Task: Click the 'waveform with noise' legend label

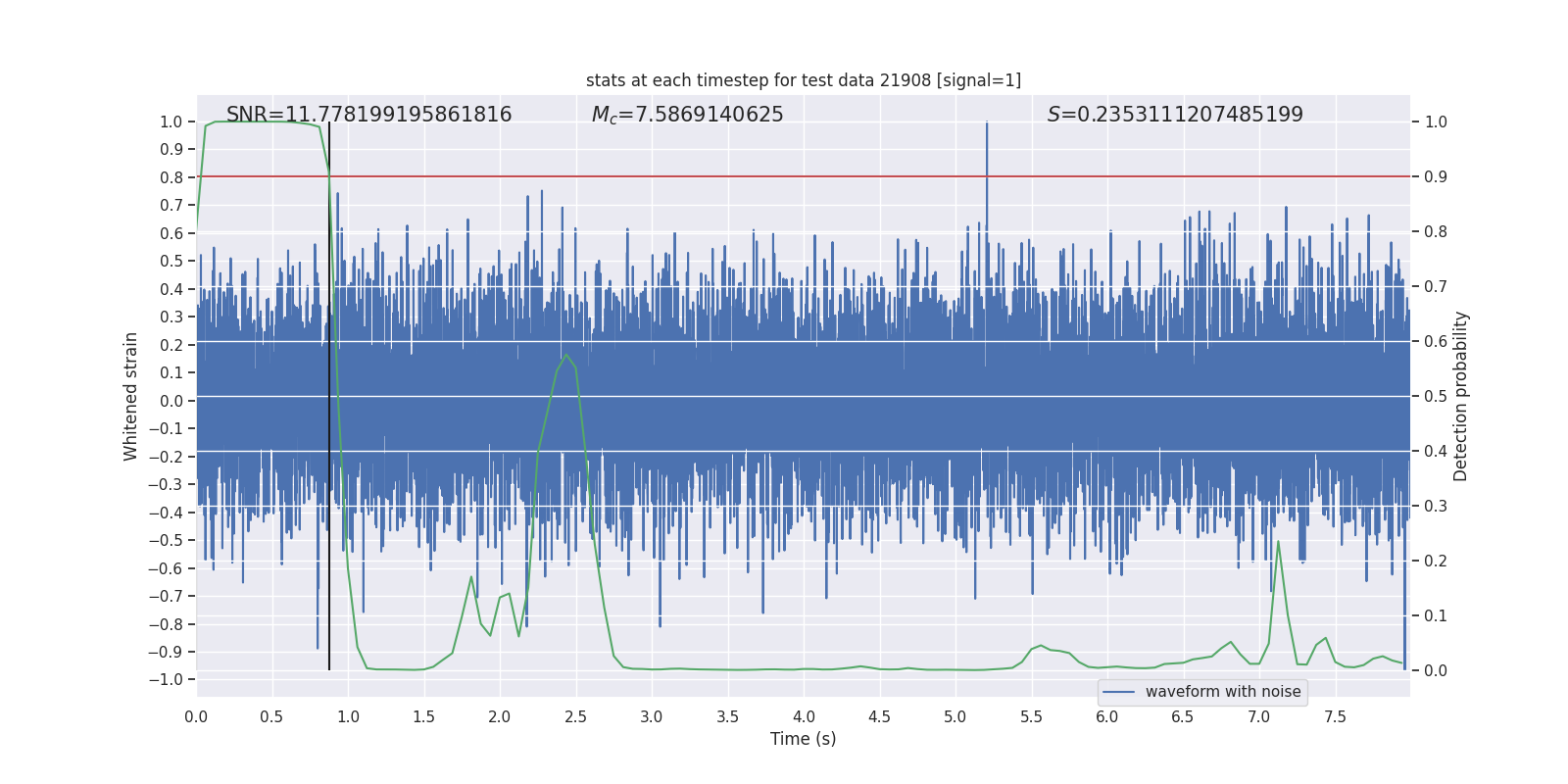Action: 1222,692
